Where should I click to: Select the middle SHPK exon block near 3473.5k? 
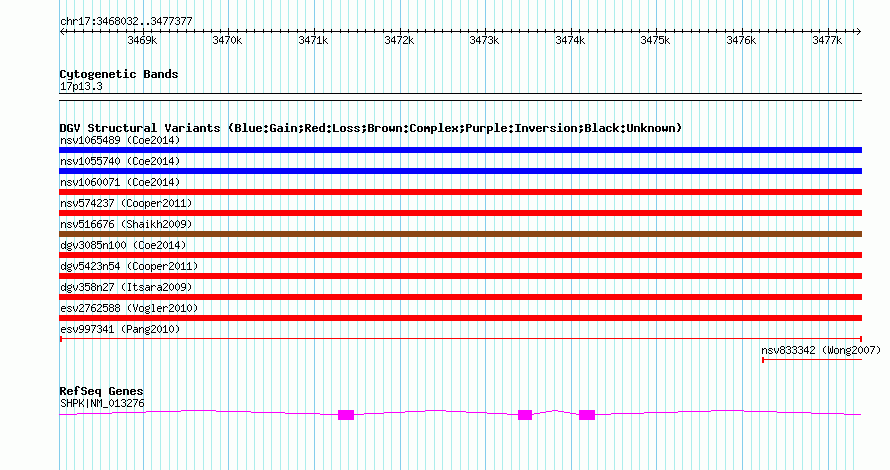click(525, 415)
